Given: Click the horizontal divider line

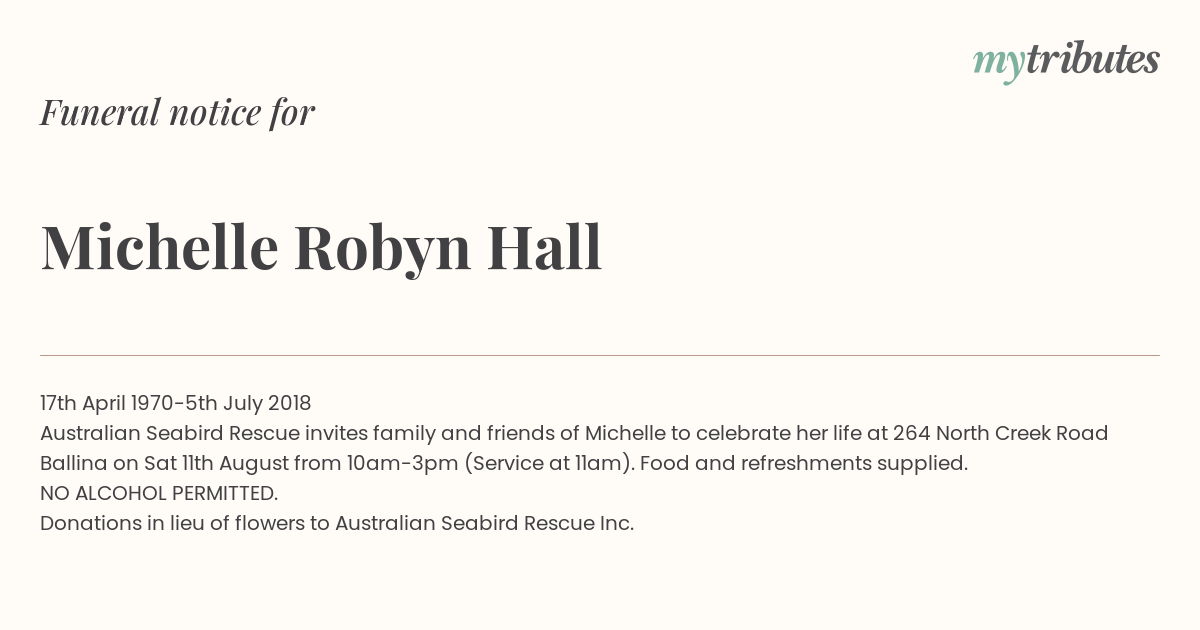Looking at the screenshot, I should [x=600, y=355].
